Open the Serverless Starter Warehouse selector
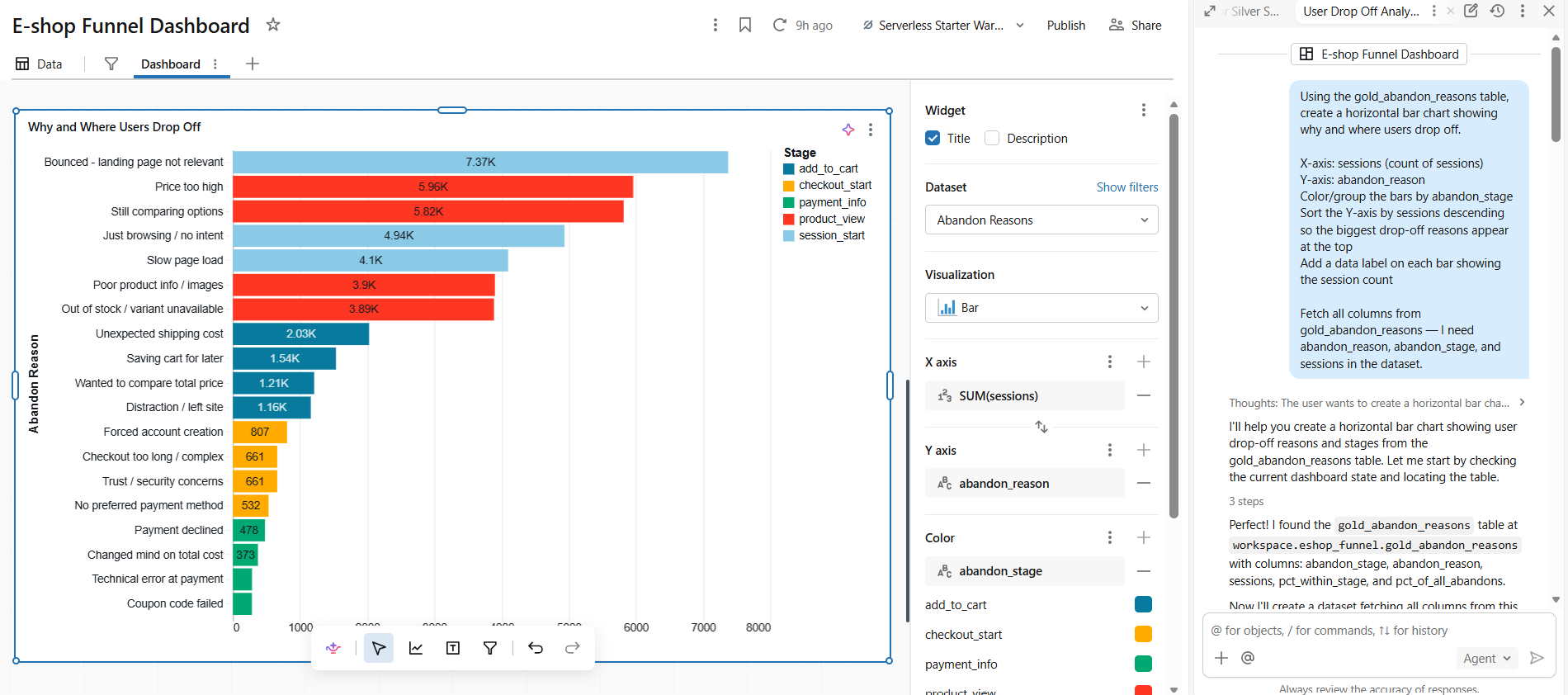This screenshot has height=695, width=1568. [943, 25]
